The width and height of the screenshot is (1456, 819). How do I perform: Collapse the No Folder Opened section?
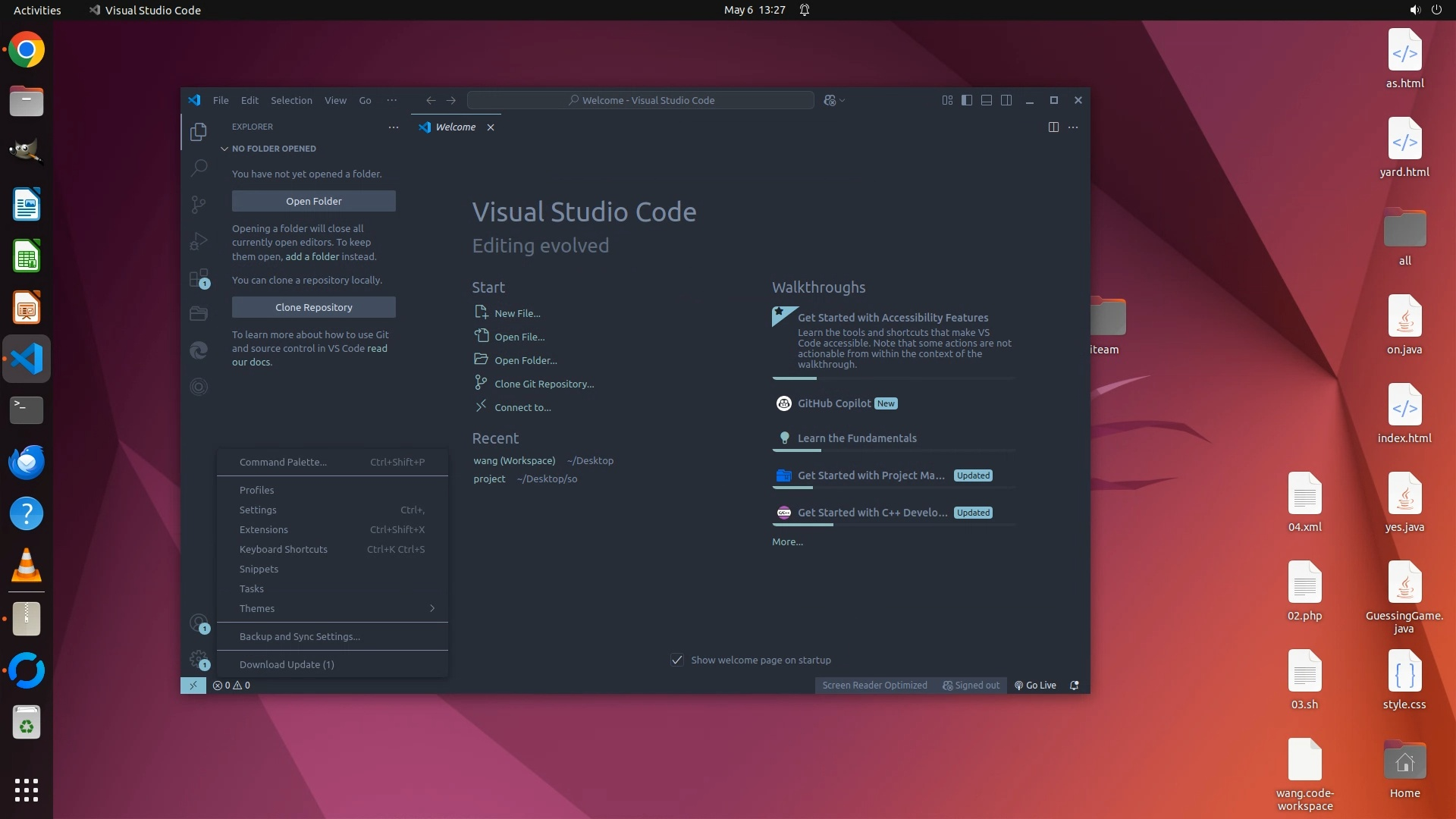coord(224,149)
